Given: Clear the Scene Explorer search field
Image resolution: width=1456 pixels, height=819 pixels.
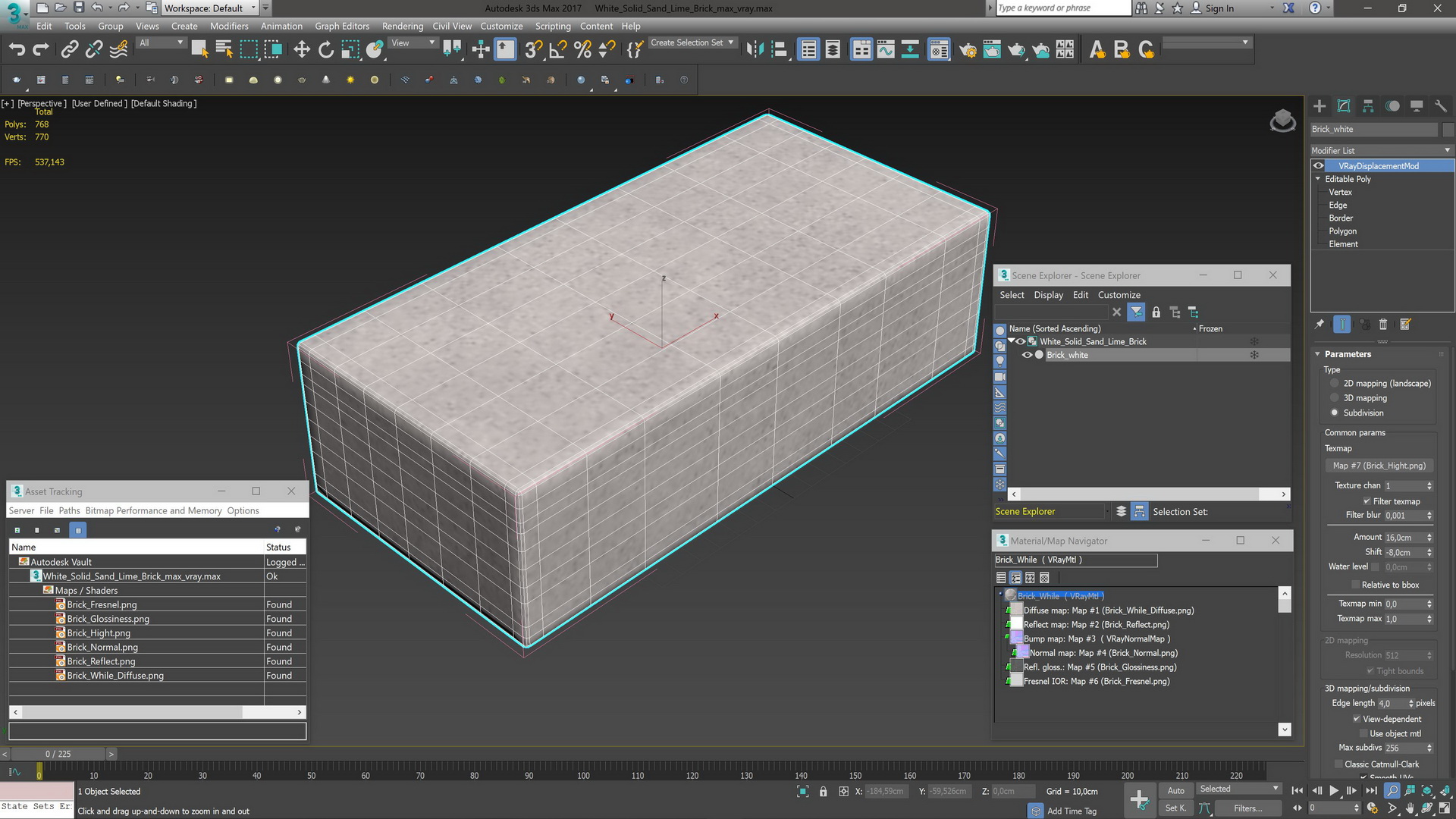Looking at the screenshot, I should coord(1116,312).
